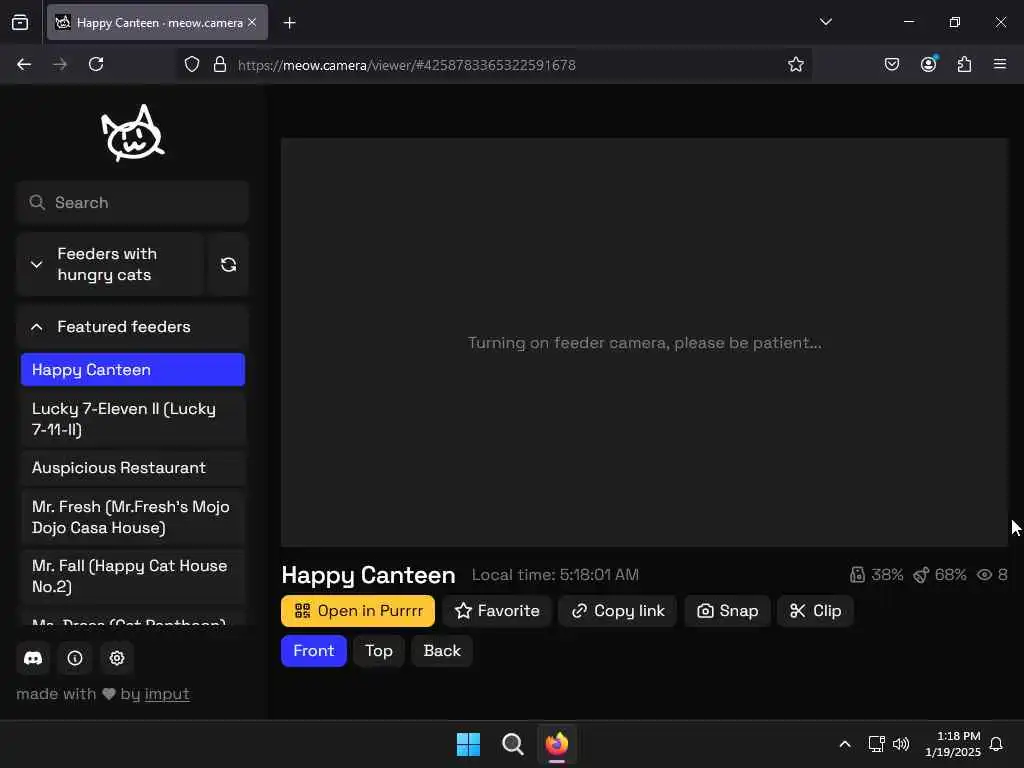1024x768 pixels.
Task: Click the meow.camera cat logo
Action: pos(133,133)
